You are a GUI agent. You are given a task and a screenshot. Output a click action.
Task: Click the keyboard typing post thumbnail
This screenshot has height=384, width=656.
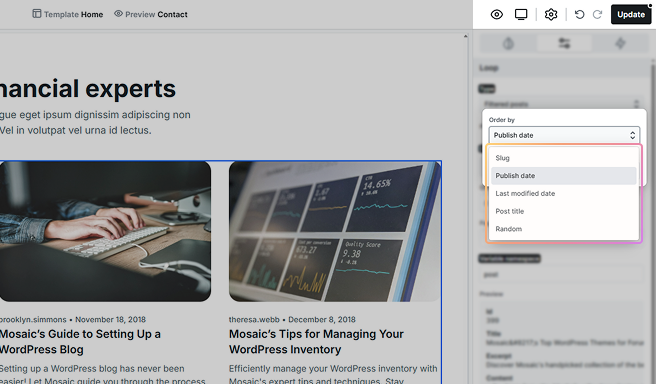[x=105, y=231]
